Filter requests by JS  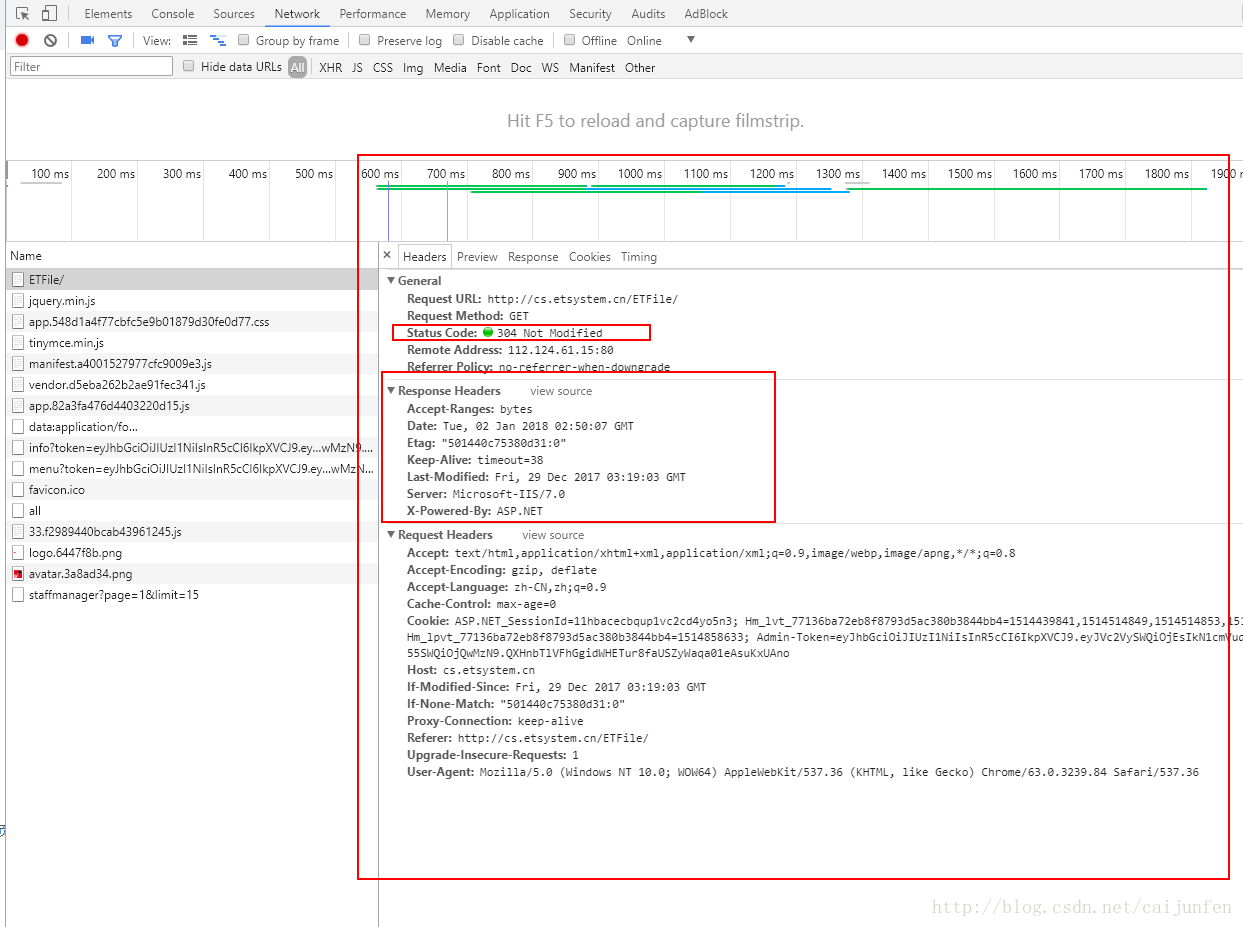coord(357,67)
